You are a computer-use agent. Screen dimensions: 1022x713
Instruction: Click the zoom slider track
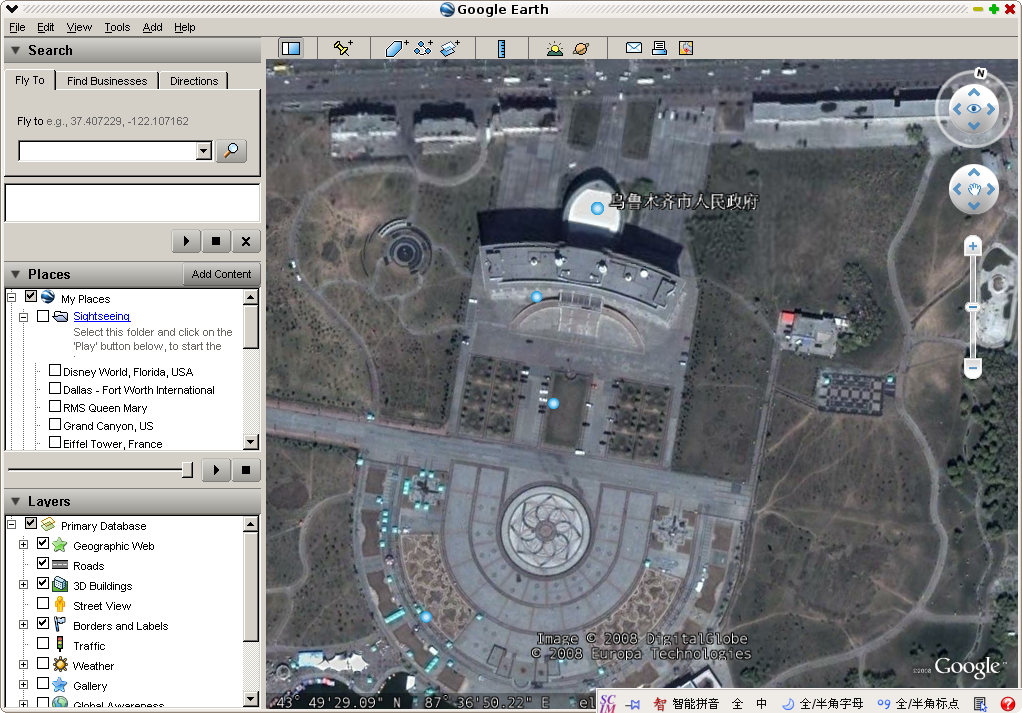(x=972, y=307)
